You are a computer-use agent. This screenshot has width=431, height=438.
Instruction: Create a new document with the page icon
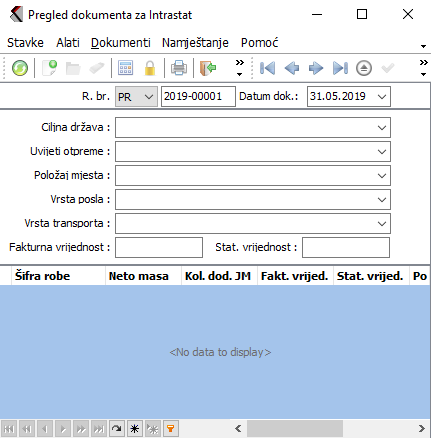pyautogui.click(x=50, y=68)
